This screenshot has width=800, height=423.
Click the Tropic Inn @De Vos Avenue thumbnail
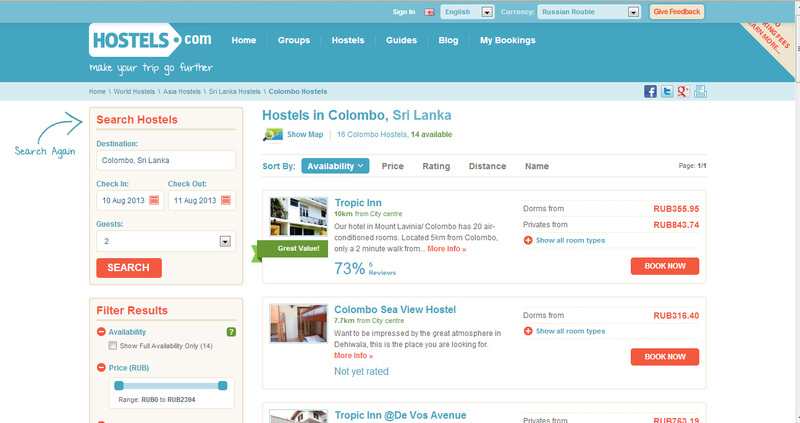point(298,416)
